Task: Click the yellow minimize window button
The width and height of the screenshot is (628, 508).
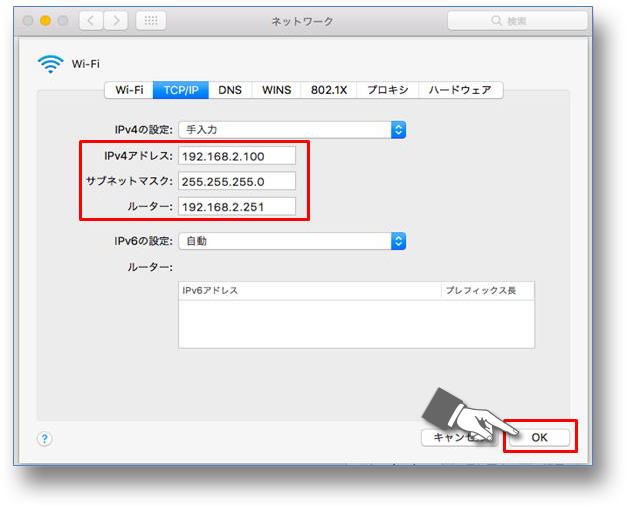Action: [45, 20]
